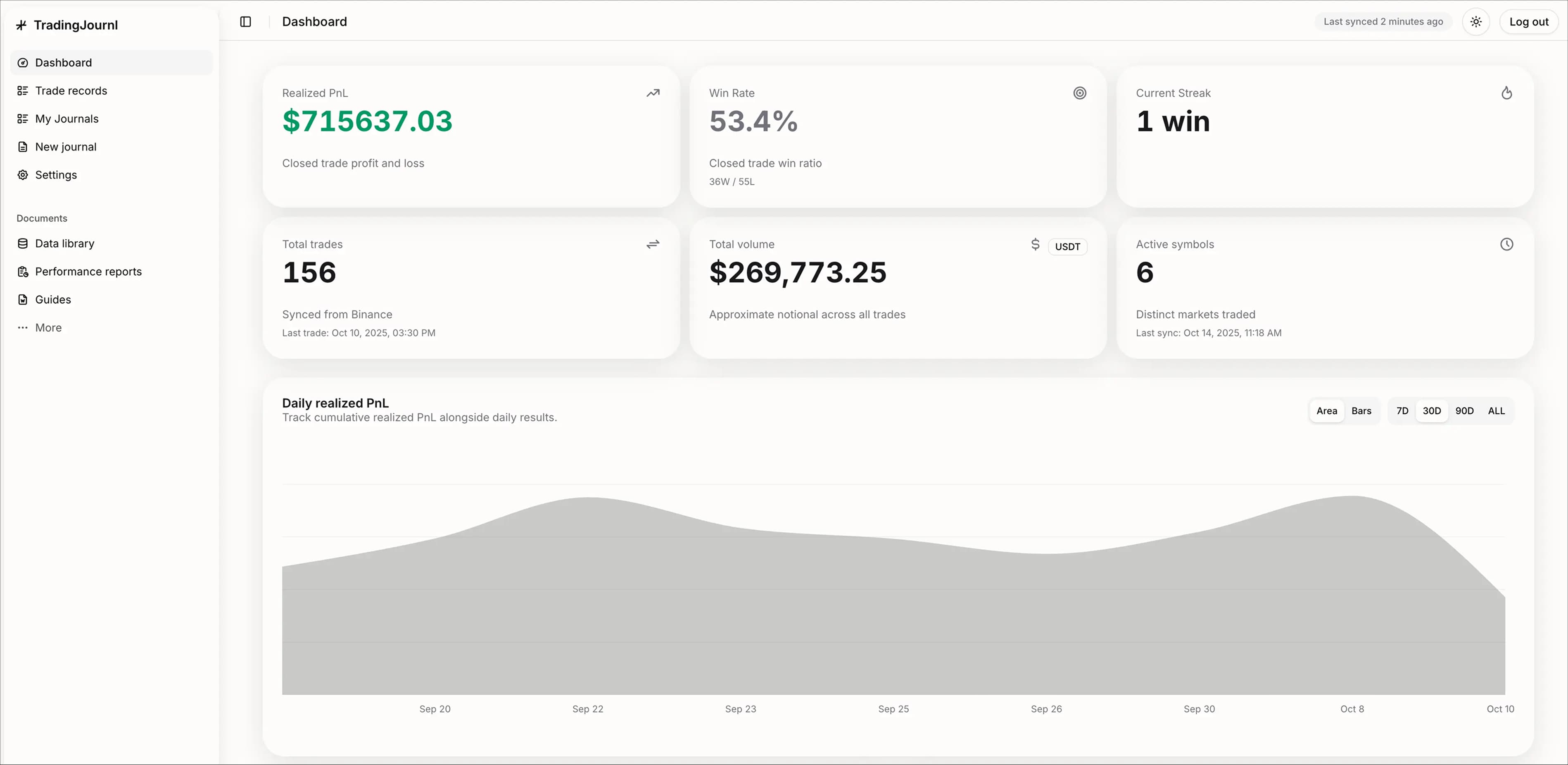Click the Data library database icon

23,243
